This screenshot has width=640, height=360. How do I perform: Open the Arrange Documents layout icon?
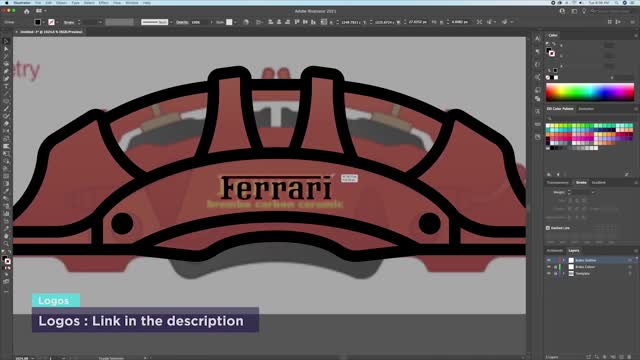[x=40, y=11]
